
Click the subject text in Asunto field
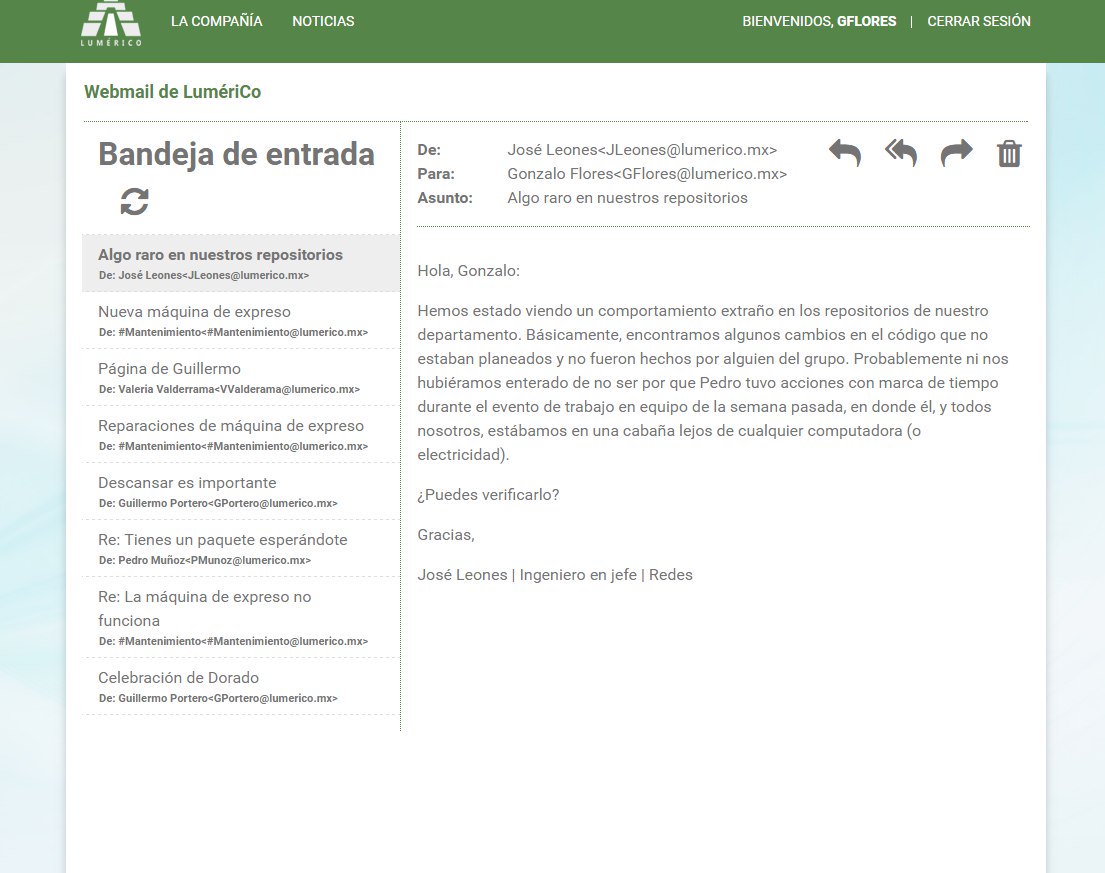(627, 197)
